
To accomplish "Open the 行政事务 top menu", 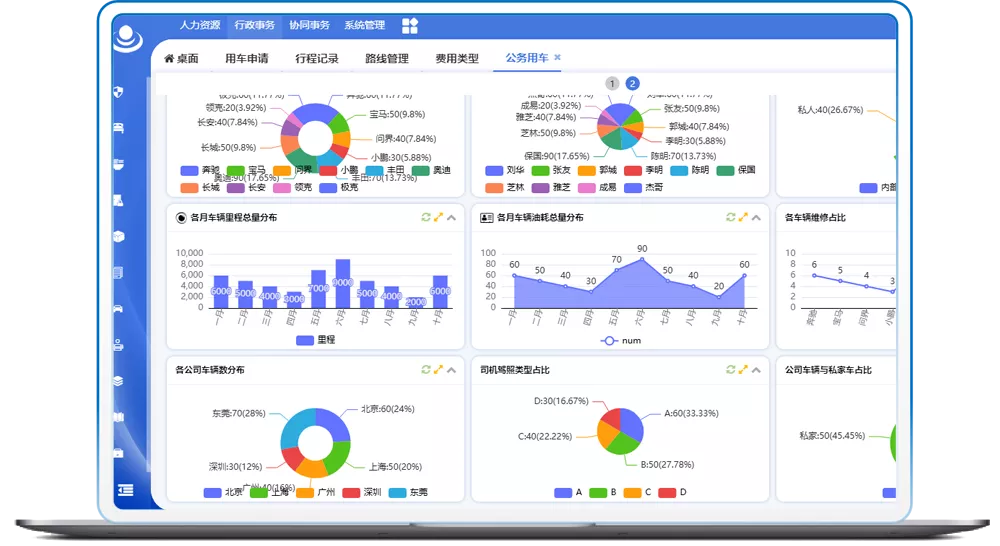I will coord(254,26).
